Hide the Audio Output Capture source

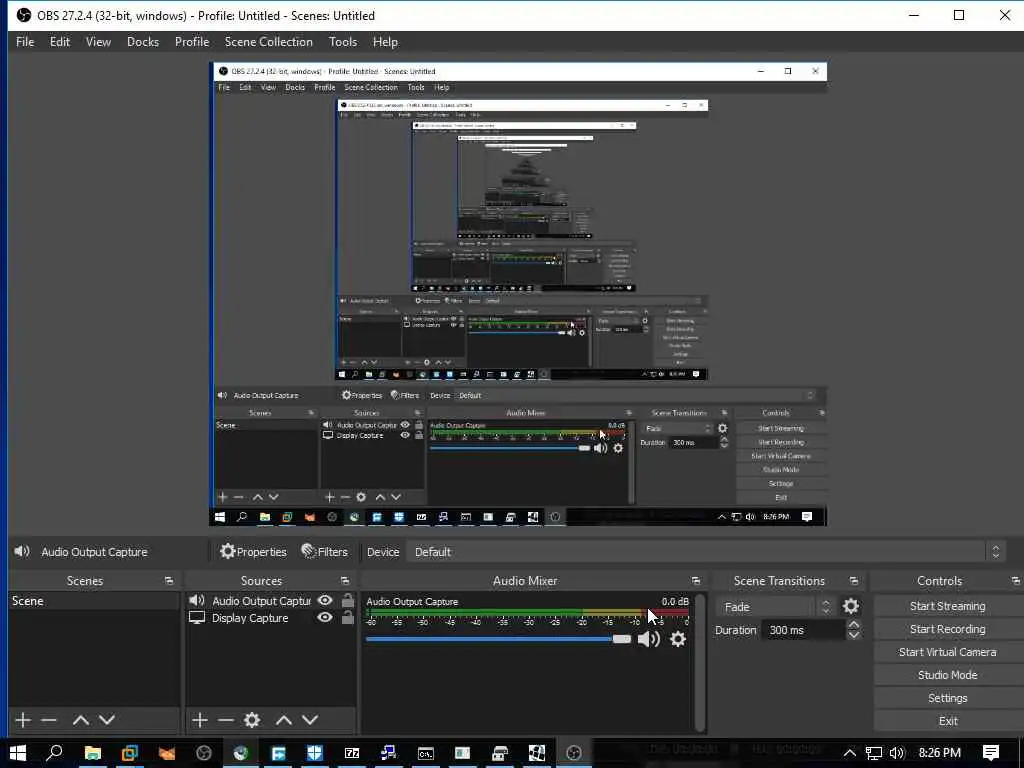tap(325, 600)
